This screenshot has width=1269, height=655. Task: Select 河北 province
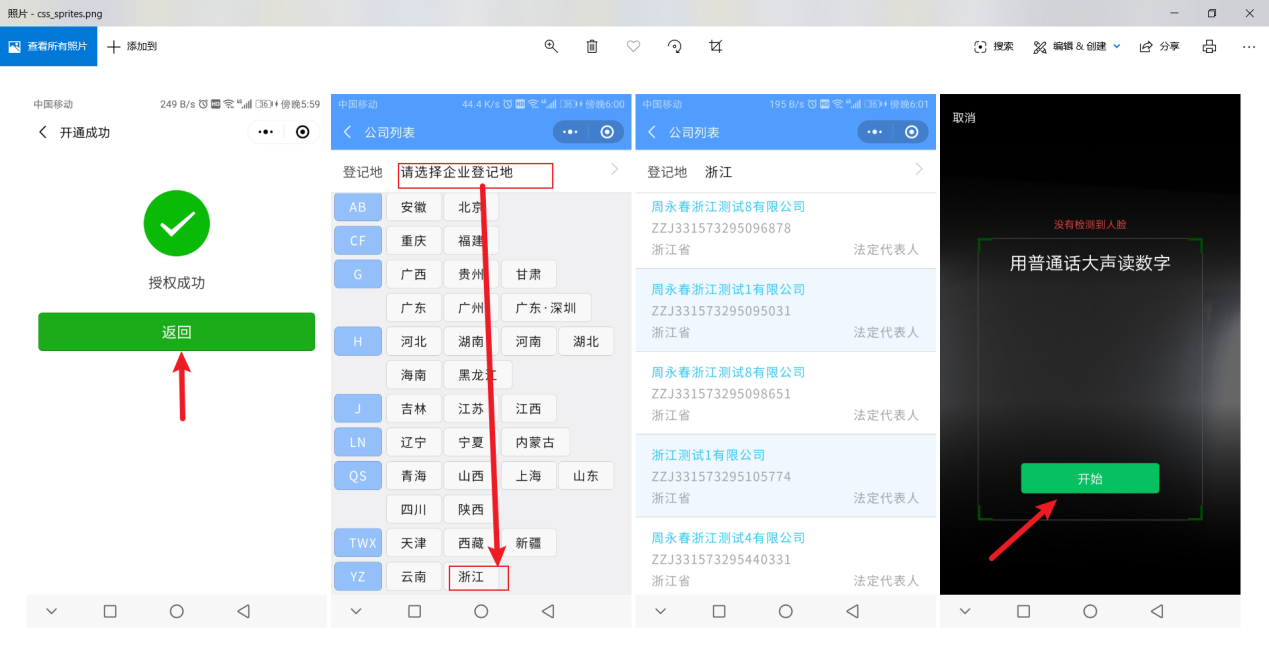click(x=414, y=341)
